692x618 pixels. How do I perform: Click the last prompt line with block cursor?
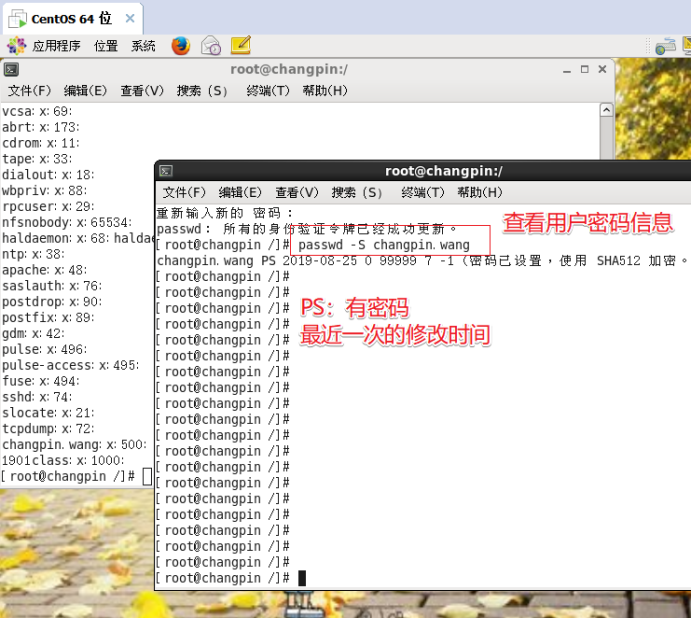point(231,578)
